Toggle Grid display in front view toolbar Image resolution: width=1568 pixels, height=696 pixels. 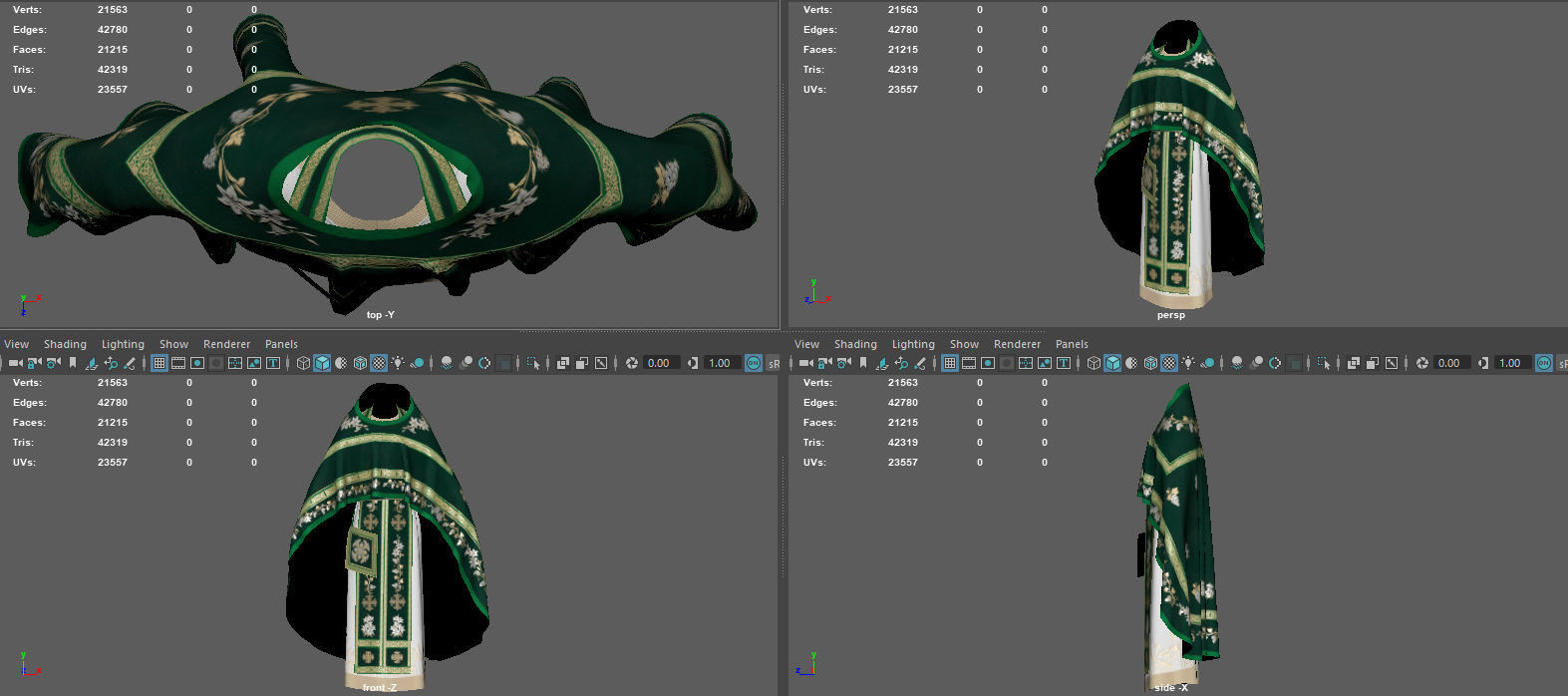pyautogui.click(x=159, y=363)
